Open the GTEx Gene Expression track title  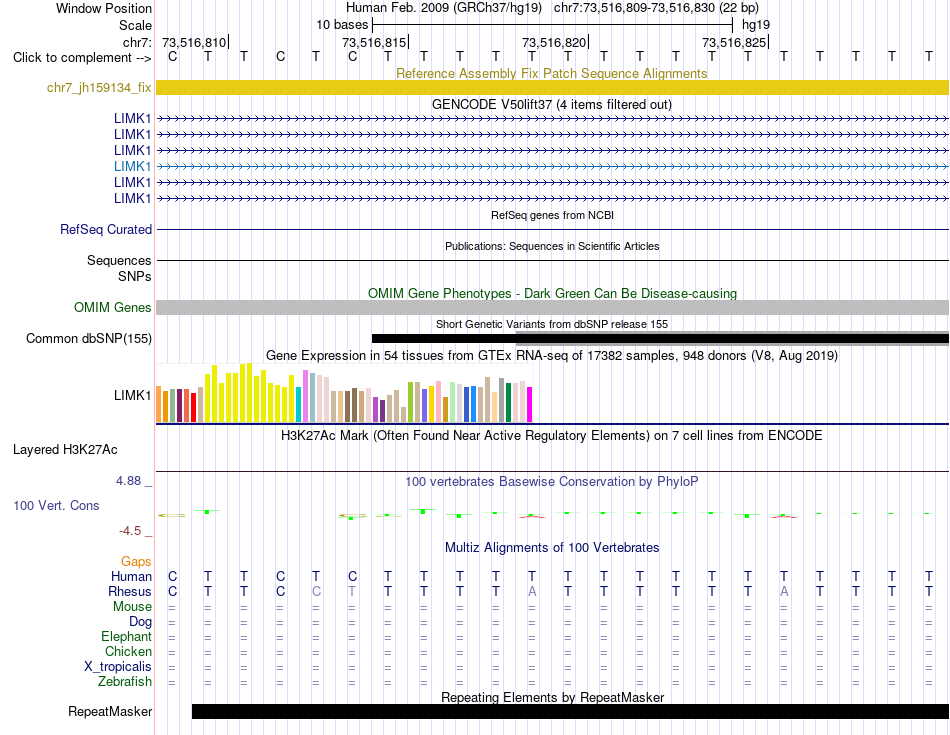(551, 355)
